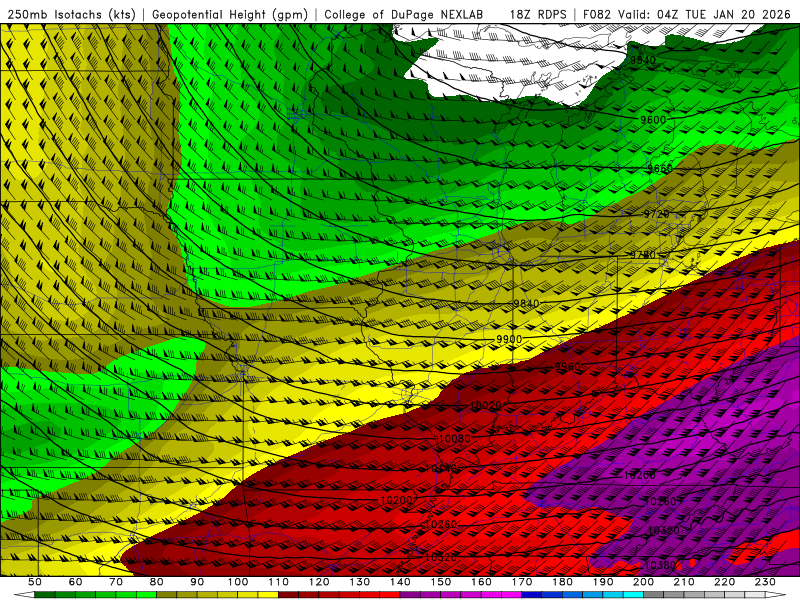Select the bright red swatch just before 140
This screenshot has width=800, height=600.
pos(390,595)
